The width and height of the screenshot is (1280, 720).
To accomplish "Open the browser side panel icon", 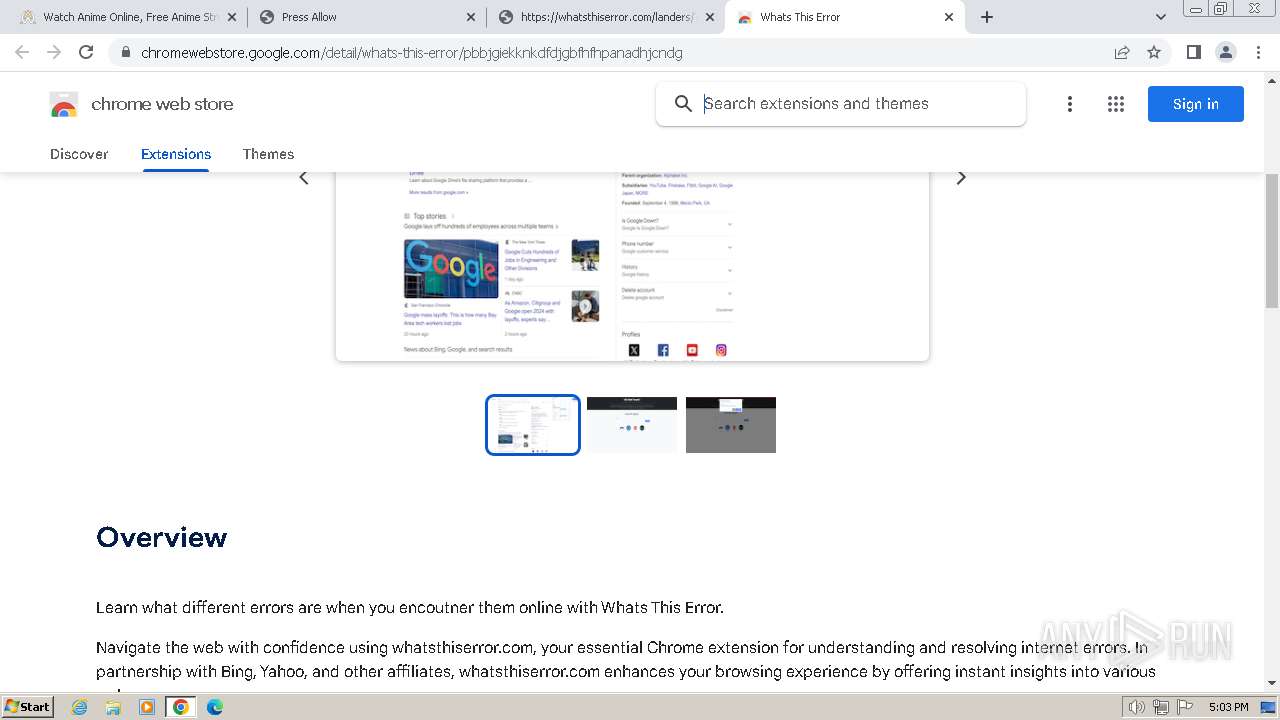I will [1193, 52].
